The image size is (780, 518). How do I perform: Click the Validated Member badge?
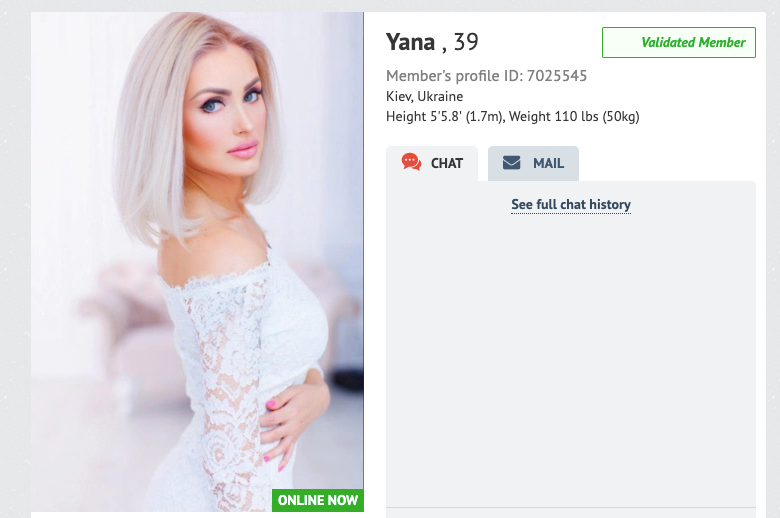tap(679, 42)
